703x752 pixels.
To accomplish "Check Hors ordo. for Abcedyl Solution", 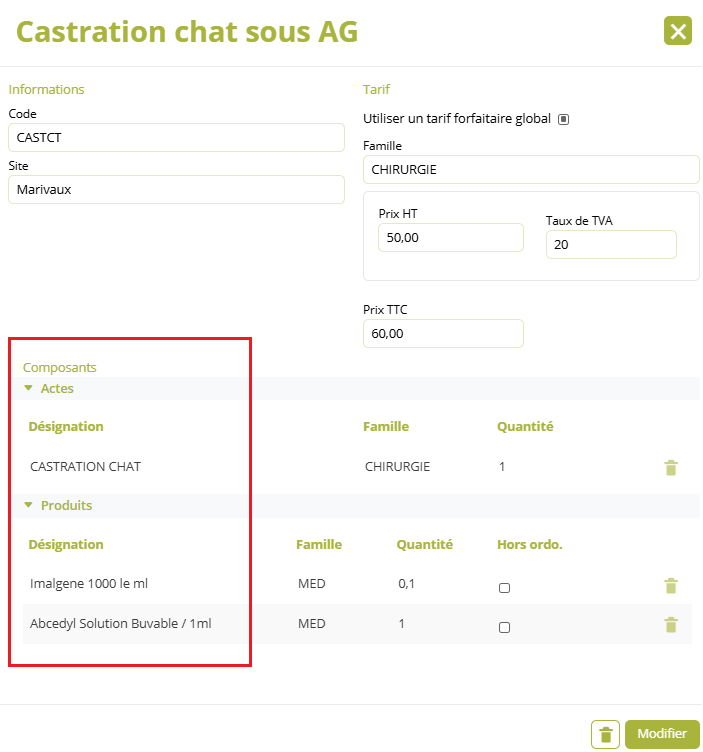I will click(x=504, y=627).
